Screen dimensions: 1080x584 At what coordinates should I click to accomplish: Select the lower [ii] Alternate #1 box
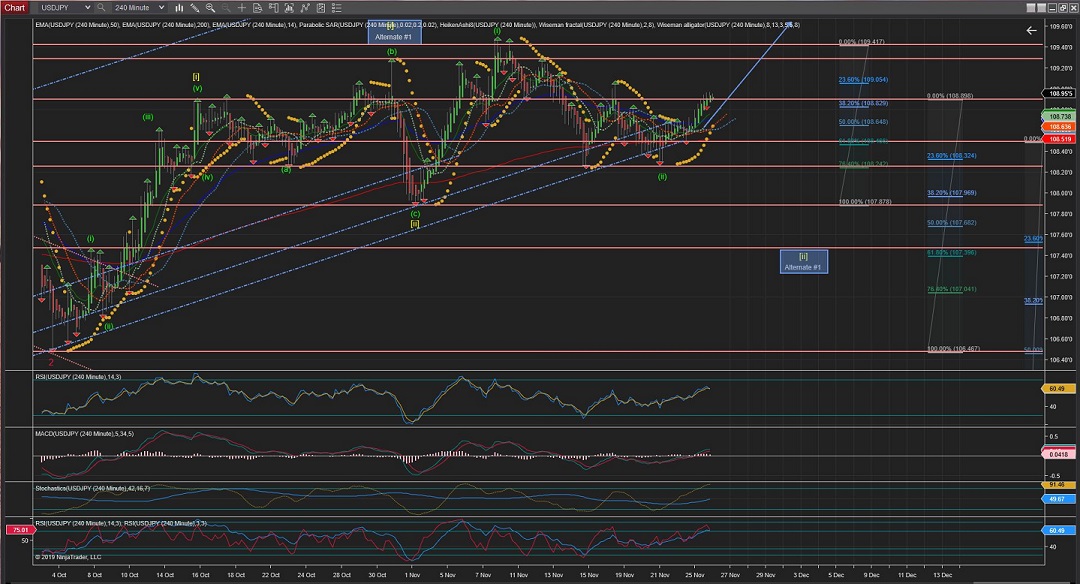click(803, 261)
